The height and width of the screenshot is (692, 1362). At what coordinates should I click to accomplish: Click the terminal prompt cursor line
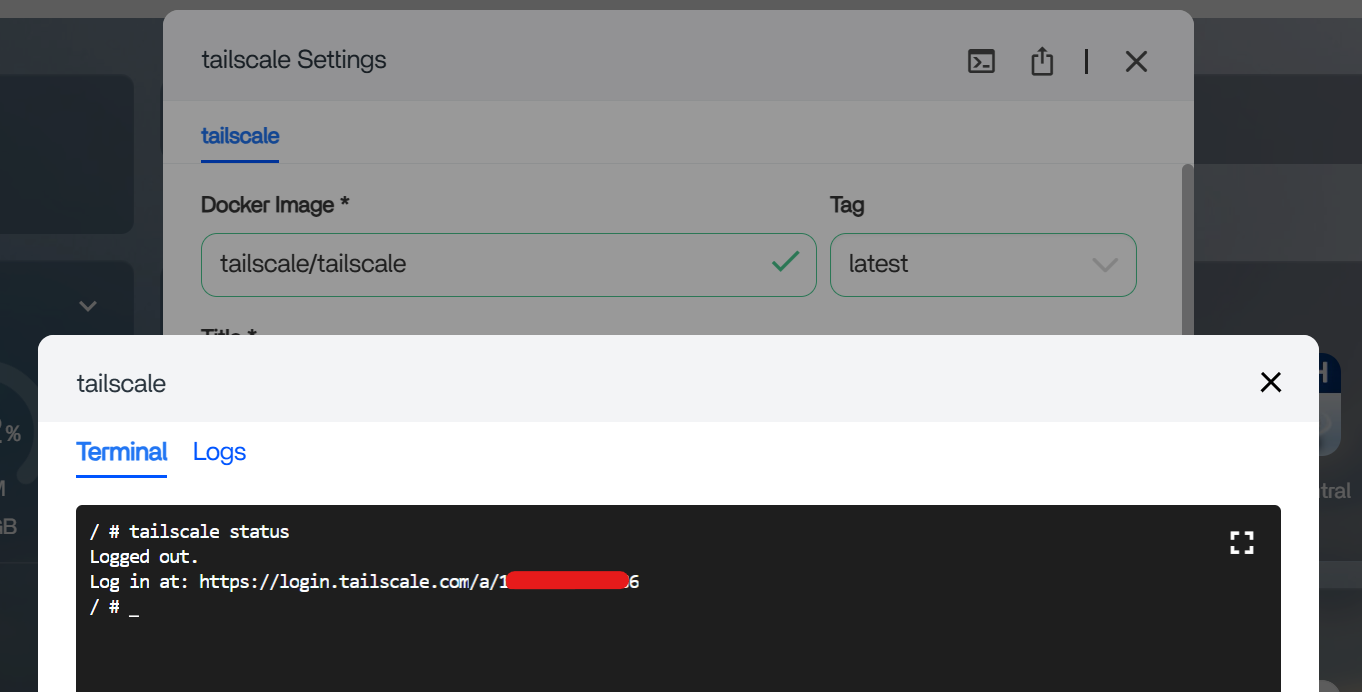coord(114,607)
